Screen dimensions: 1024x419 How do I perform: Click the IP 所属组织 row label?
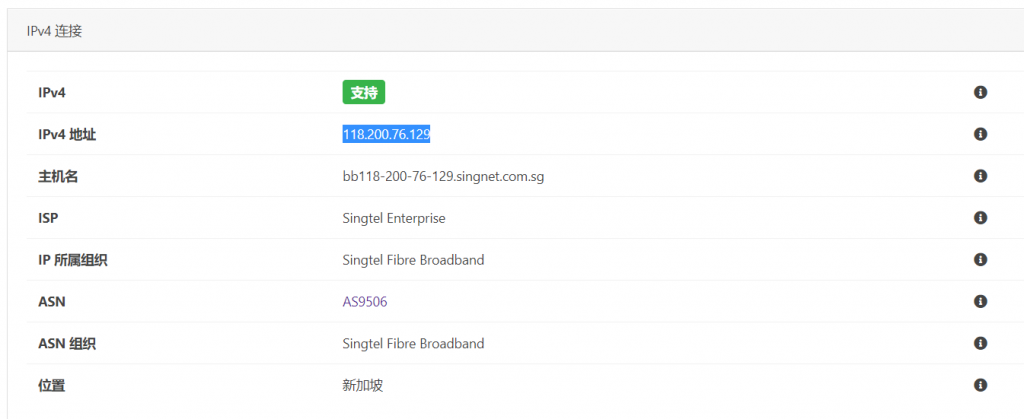72,260
